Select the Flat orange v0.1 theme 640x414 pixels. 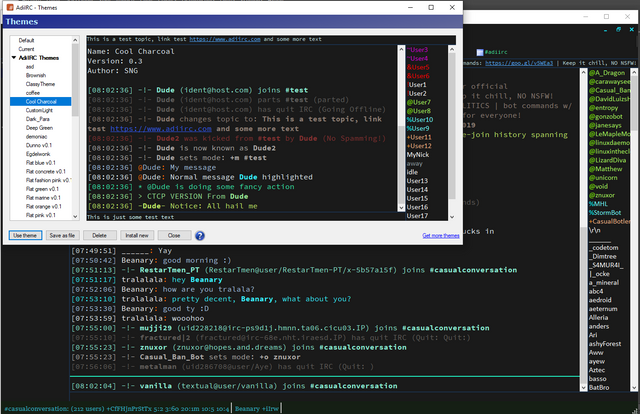click(x=43, y=207)
